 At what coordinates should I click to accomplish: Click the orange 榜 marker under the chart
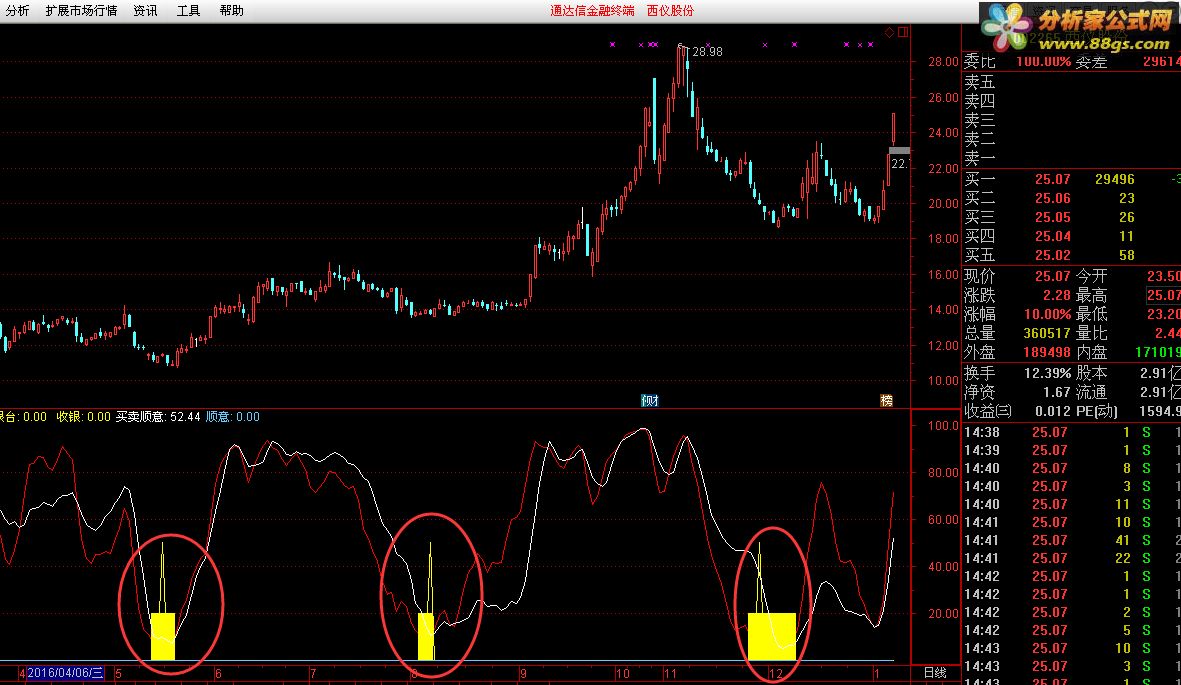pos(887,400)
